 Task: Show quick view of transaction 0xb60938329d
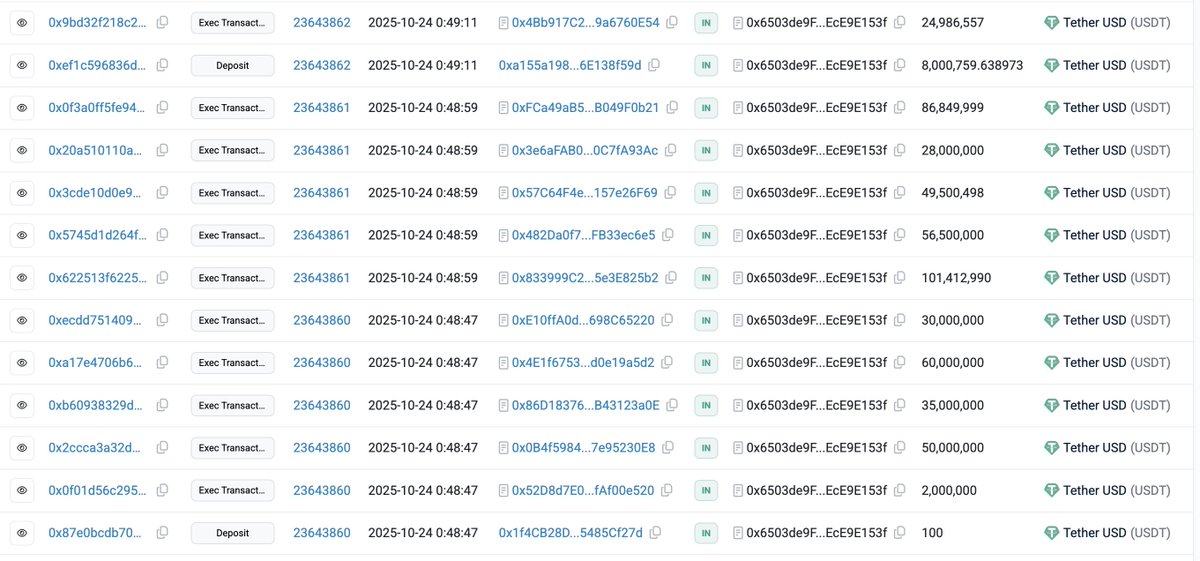tap(21, 405)
